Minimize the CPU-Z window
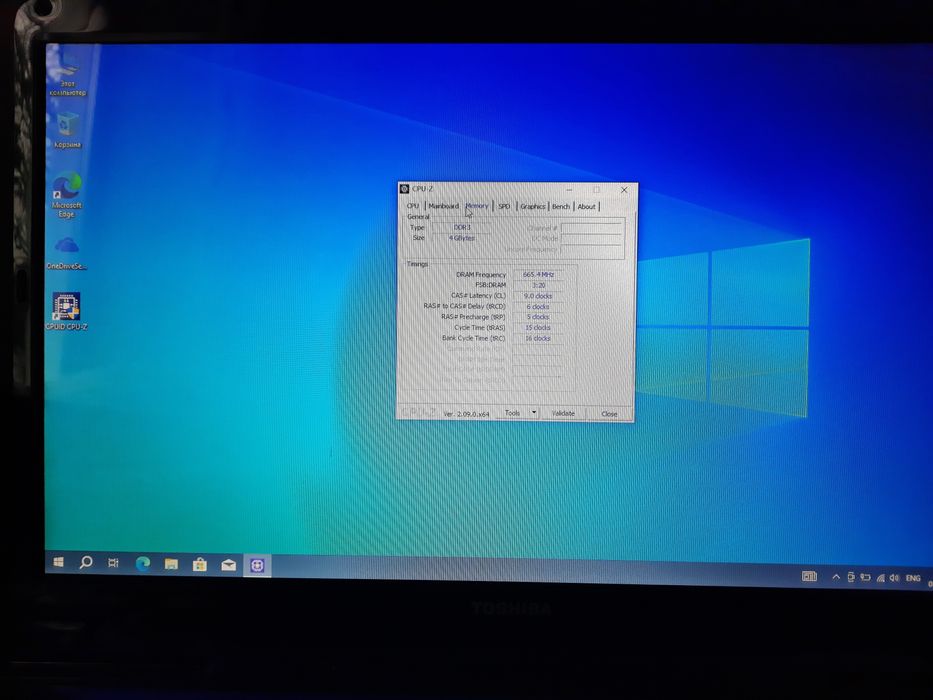The height and width of the screenshot is (700, 933). pyautogui.click(x=569, y=189)
